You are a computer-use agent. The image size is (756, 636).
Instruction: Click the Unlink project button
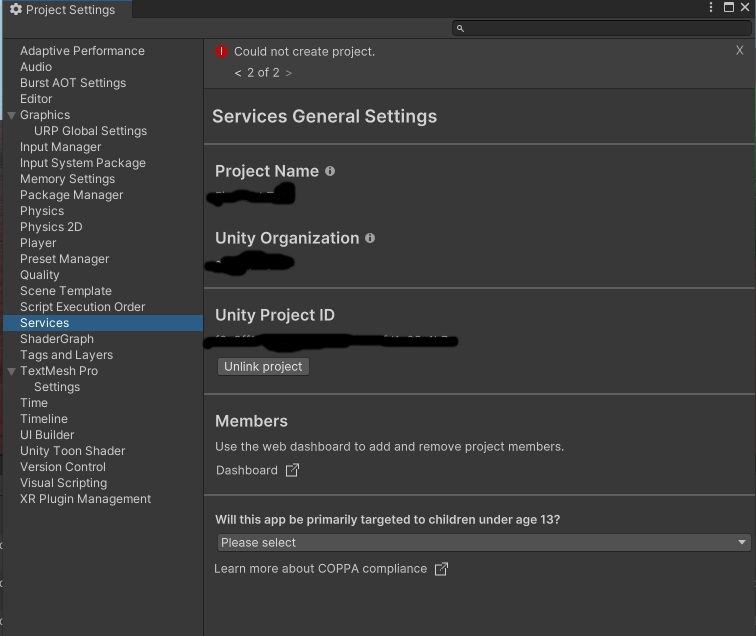pos(263,366)
